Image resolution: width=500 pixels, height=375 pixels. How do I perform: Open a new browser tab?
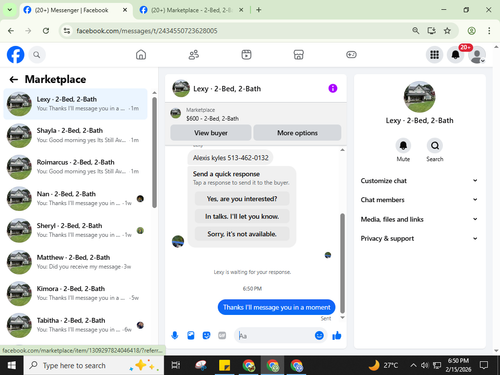coord(259,10)
